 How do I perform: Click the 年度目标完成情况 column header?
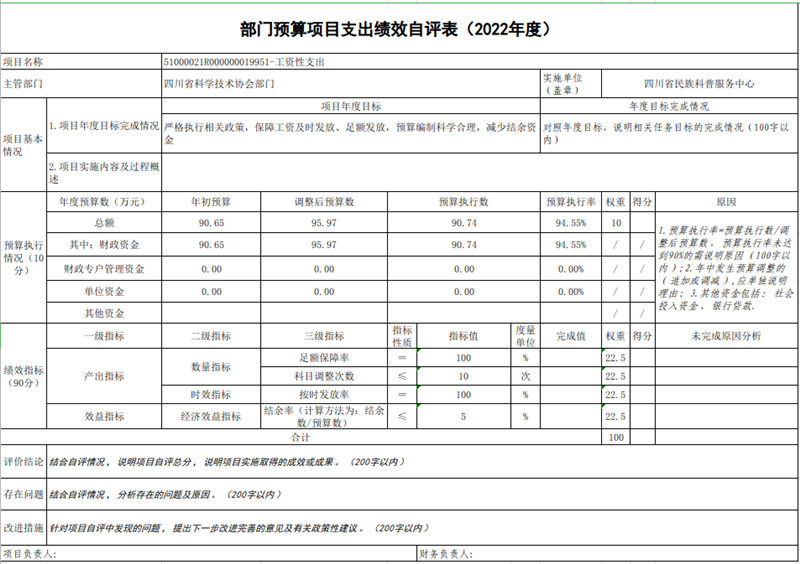pos(668,106)
